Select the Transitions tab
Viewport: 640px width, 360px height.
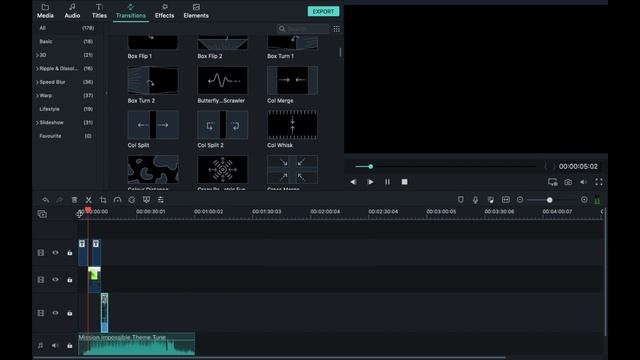point(131,11)
